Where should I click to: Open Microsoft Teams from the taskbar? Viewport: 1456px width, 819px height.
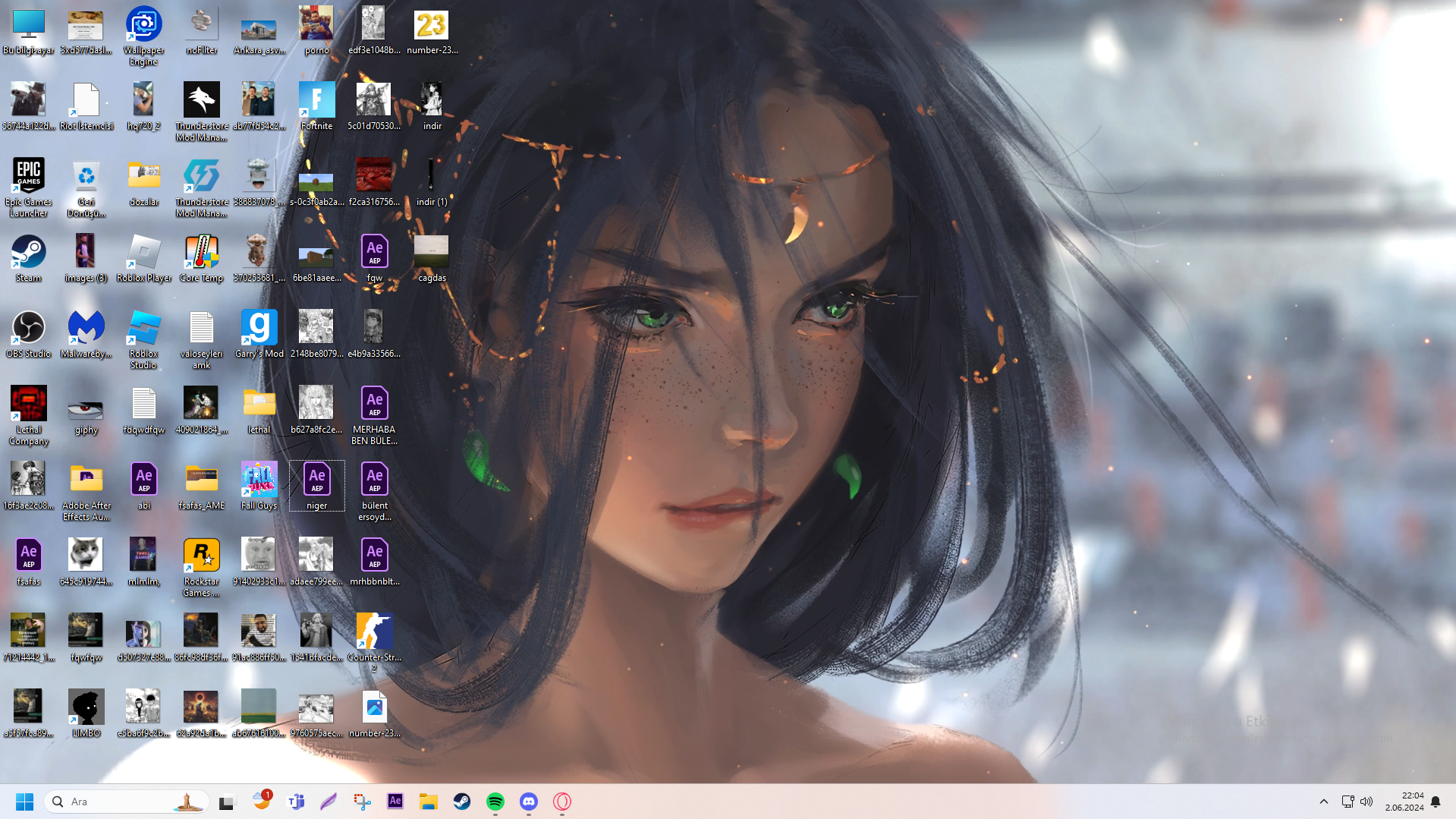pos(296,802)
